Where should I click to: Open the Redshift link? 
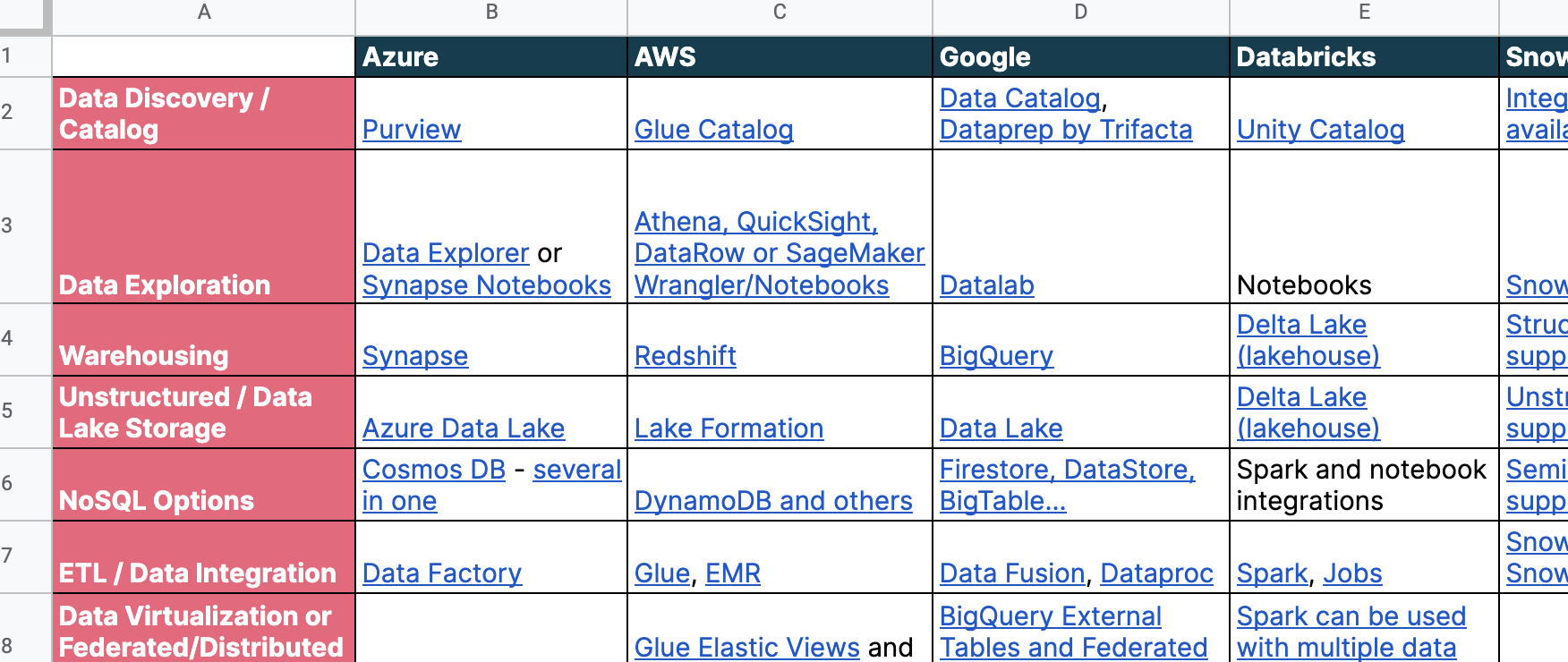686,356
